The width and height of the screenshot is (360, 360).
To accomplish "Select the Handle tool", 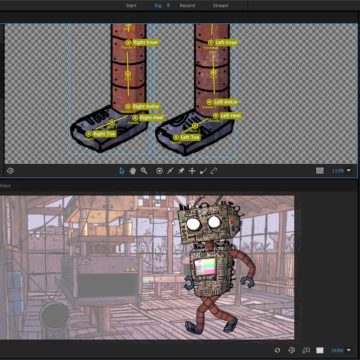I will pos(160,171).
